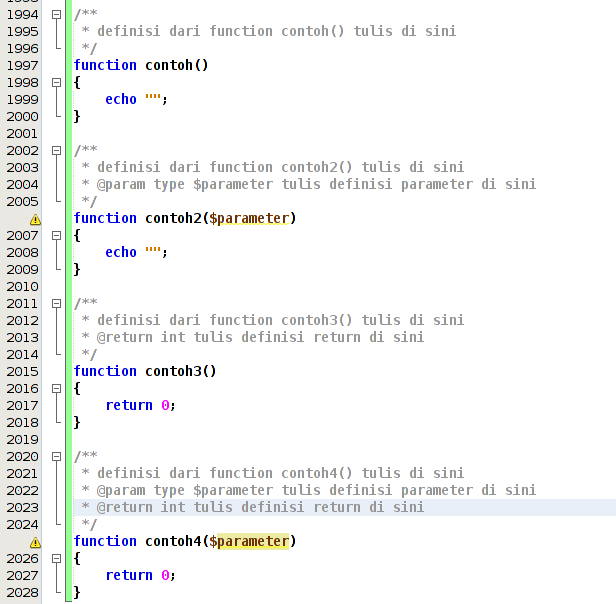Collapse the docblock fold at line 2011
The image size is (616, 604).
coord(56,303)
